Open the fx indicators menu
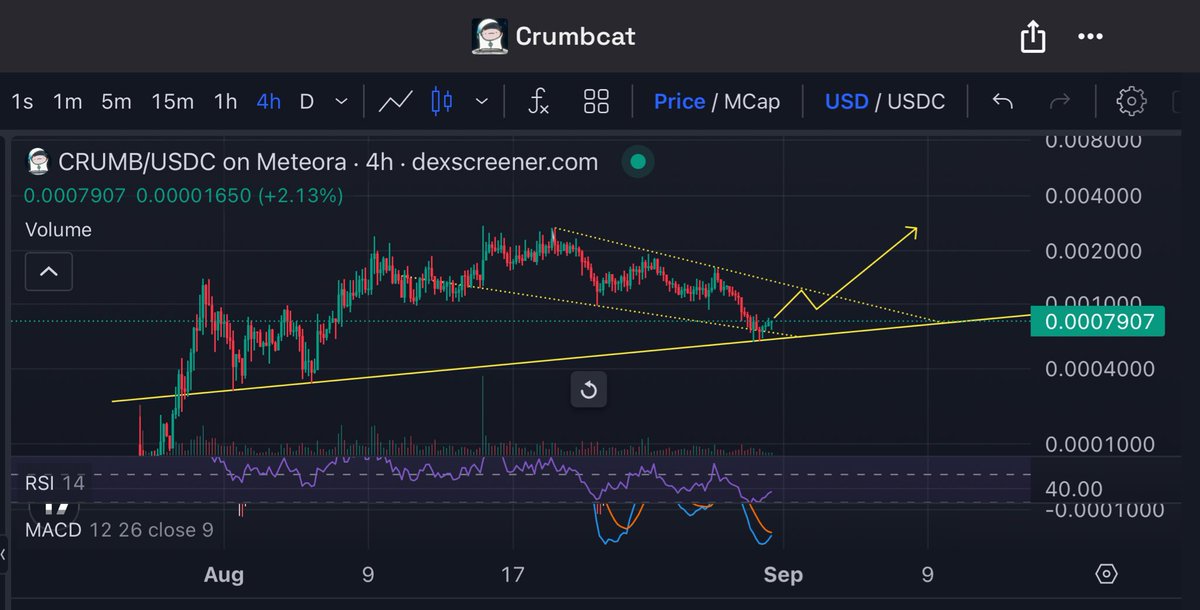1200x610 pixels. click(x=538, y=101)
